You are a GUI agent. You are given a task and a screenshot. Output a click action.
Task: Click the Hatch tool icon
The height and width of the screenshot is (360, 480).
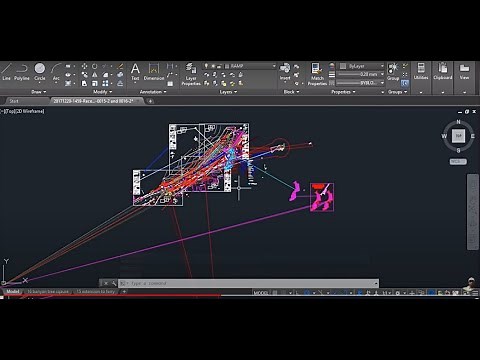(68, 83)
